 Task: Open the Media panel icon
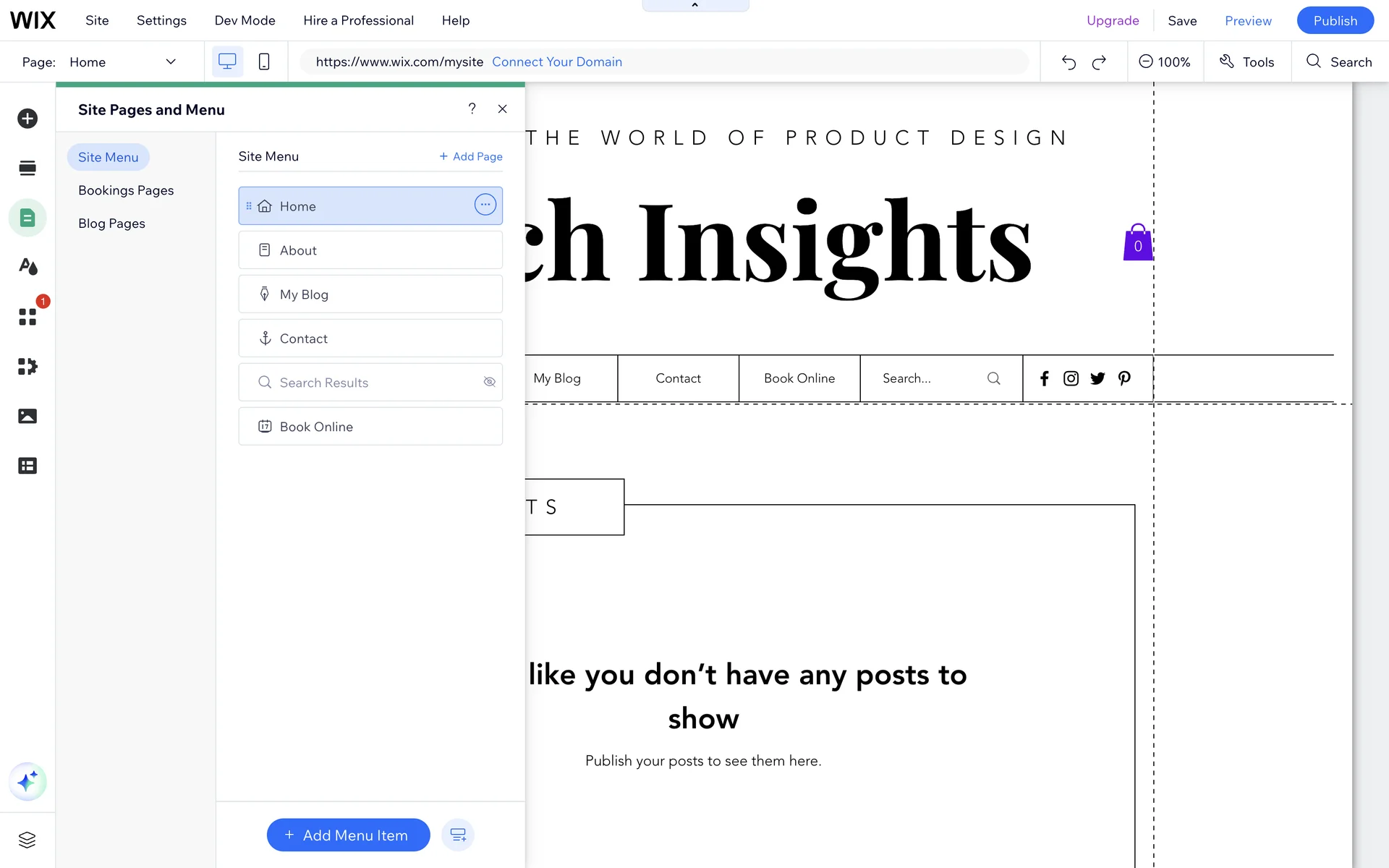(27, 416)
